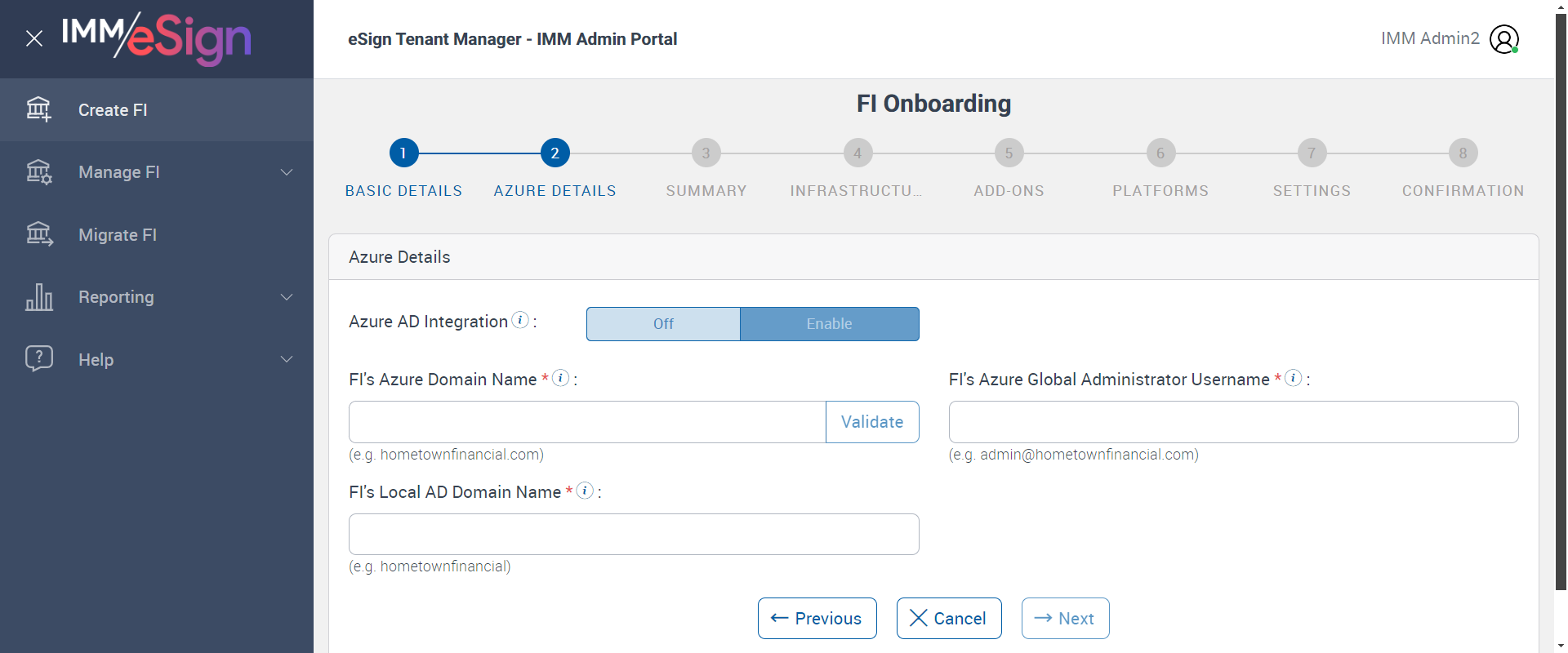Cancel the FI onboarding
This screenshot has width=1568, height=653.
948,619
